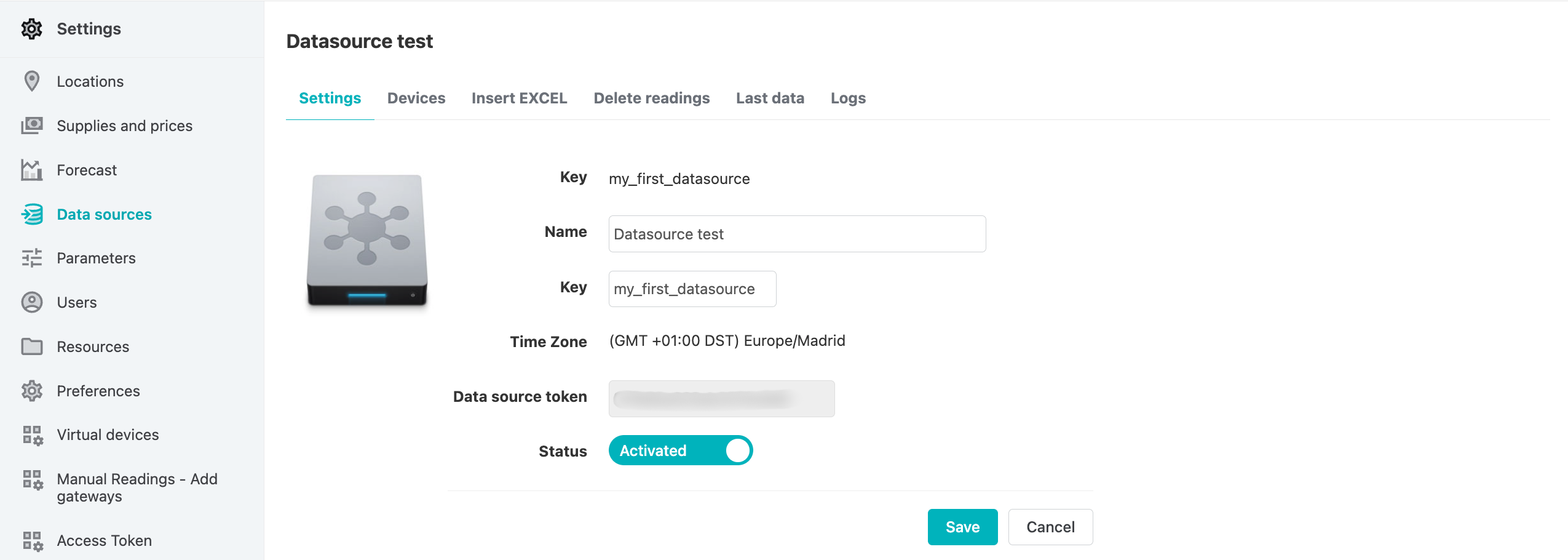1568x560 pixels.
Task: Switch to the Insert EXCEL tab
Action: [x=519, y=98]
